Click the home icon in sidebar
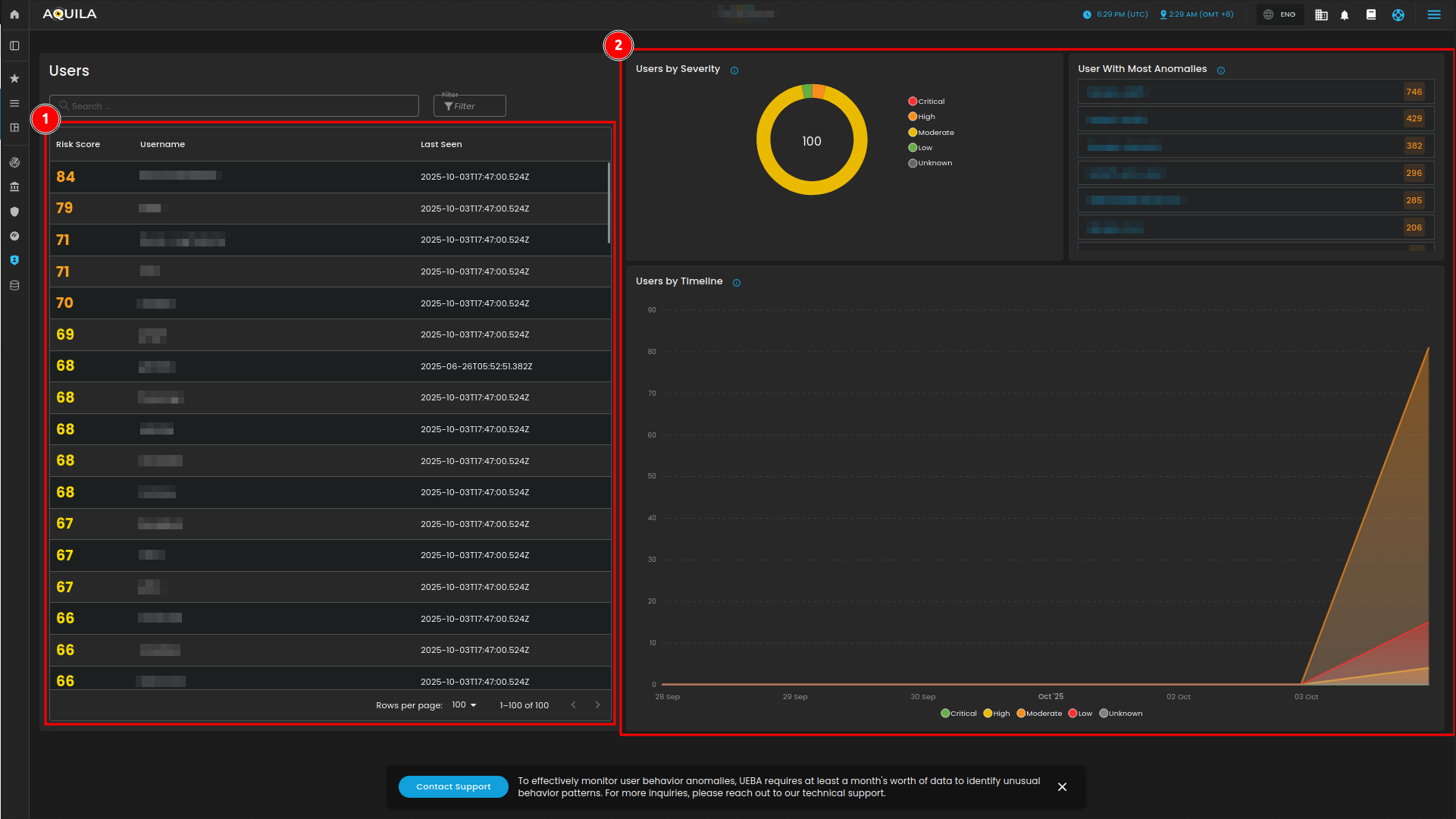1456x819 pixels. [x=14, y=14]
